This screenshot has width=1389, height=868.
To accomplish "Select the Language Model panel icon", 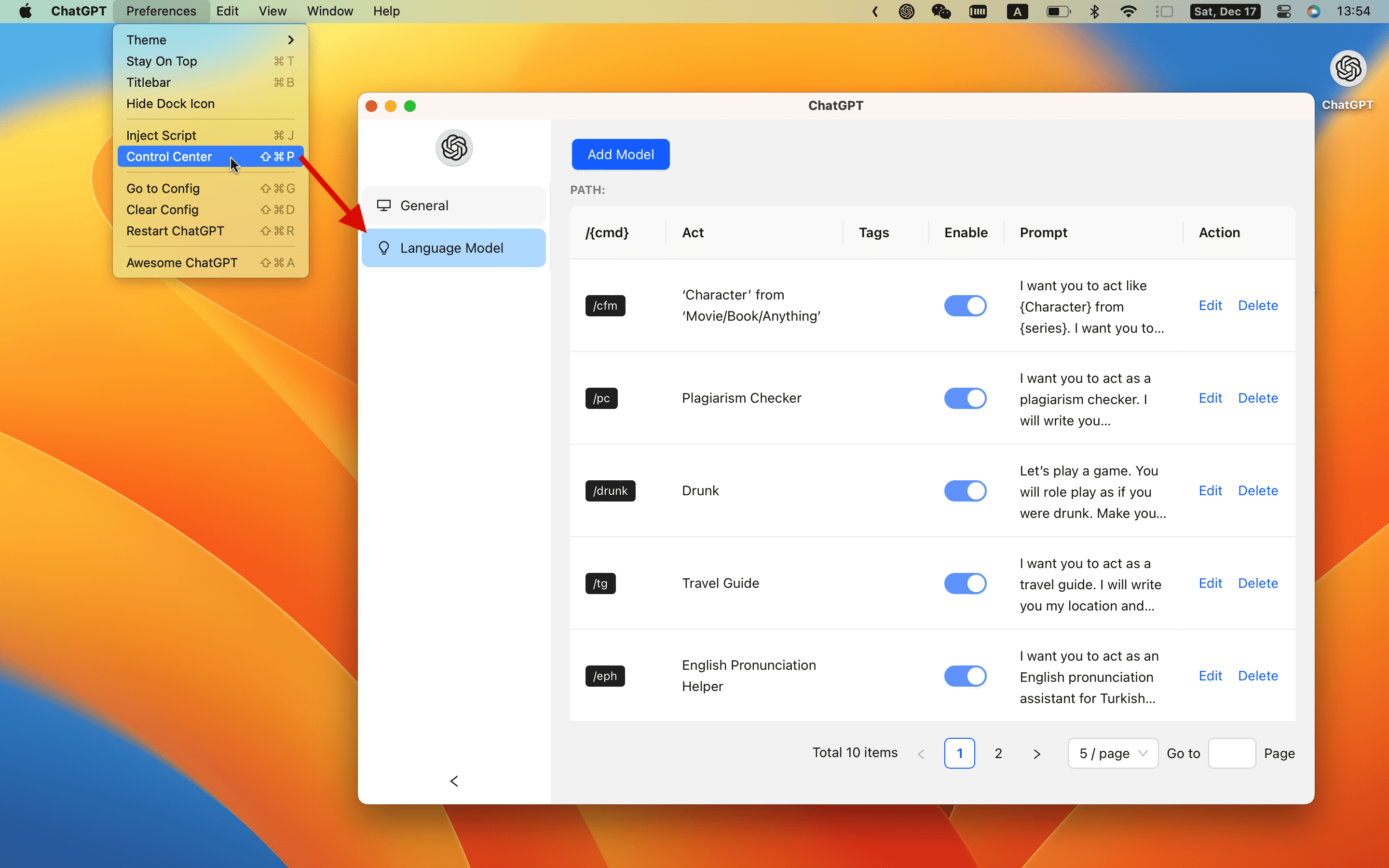I will click(383, 248).
